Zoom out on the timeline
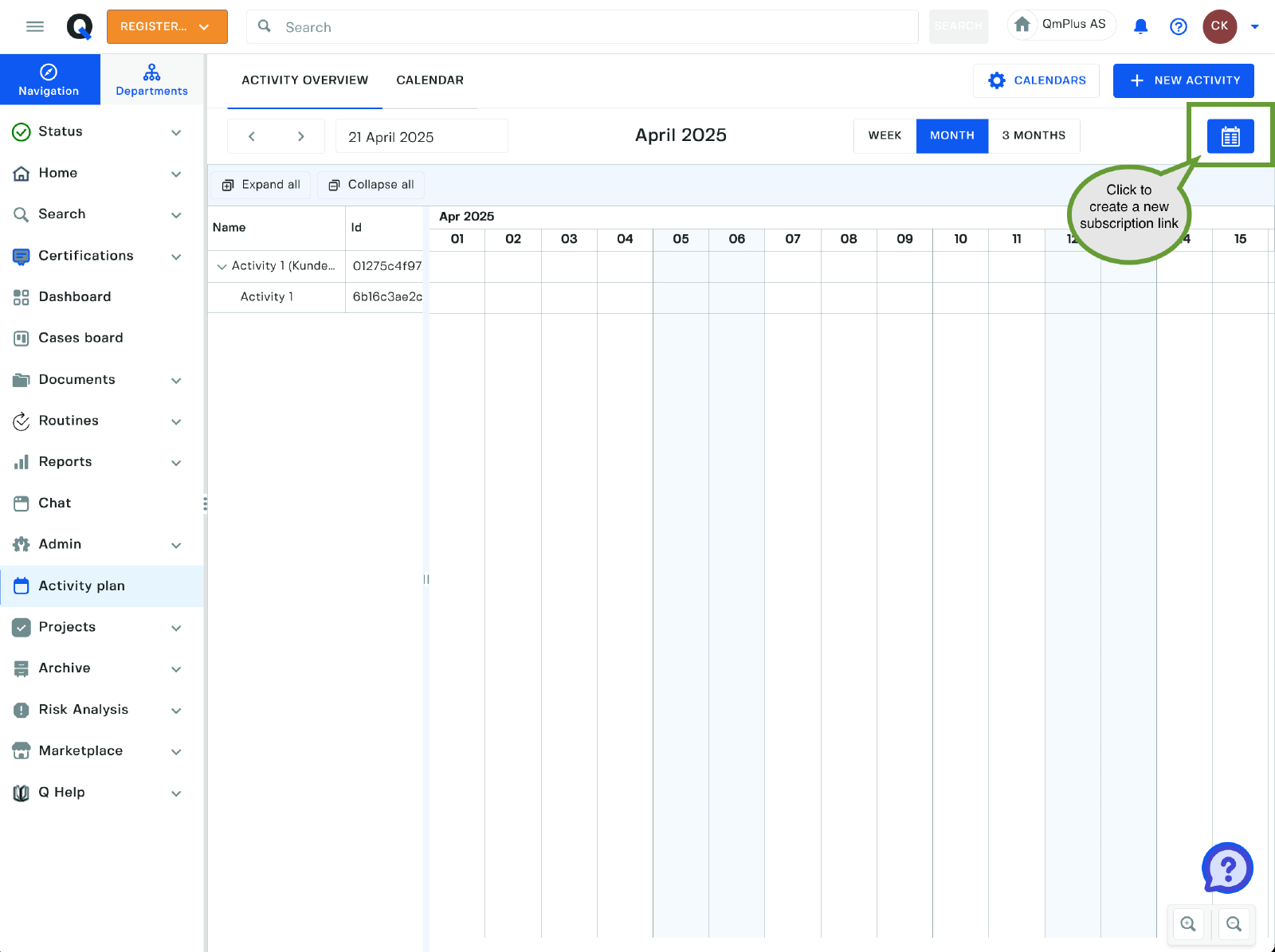Viewport: 1275px width, 952px height. [1234, 924]
